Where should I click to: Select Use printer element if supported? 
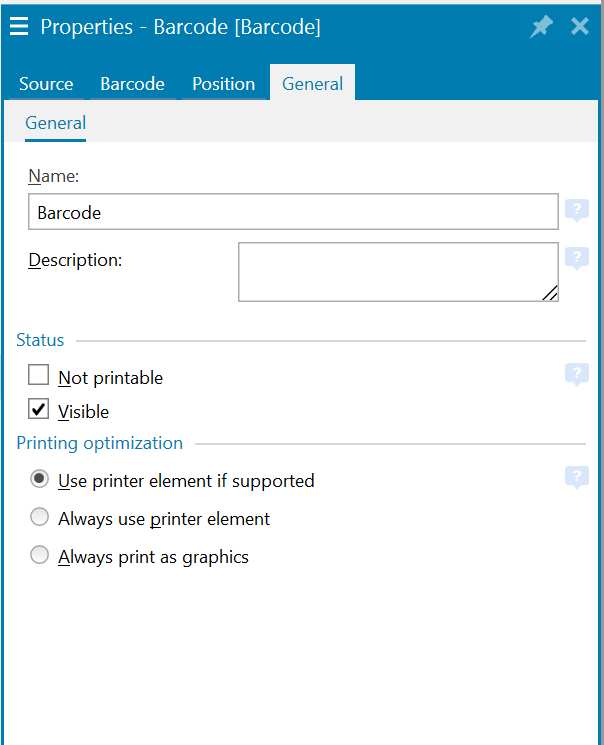[x=40, y=480]
